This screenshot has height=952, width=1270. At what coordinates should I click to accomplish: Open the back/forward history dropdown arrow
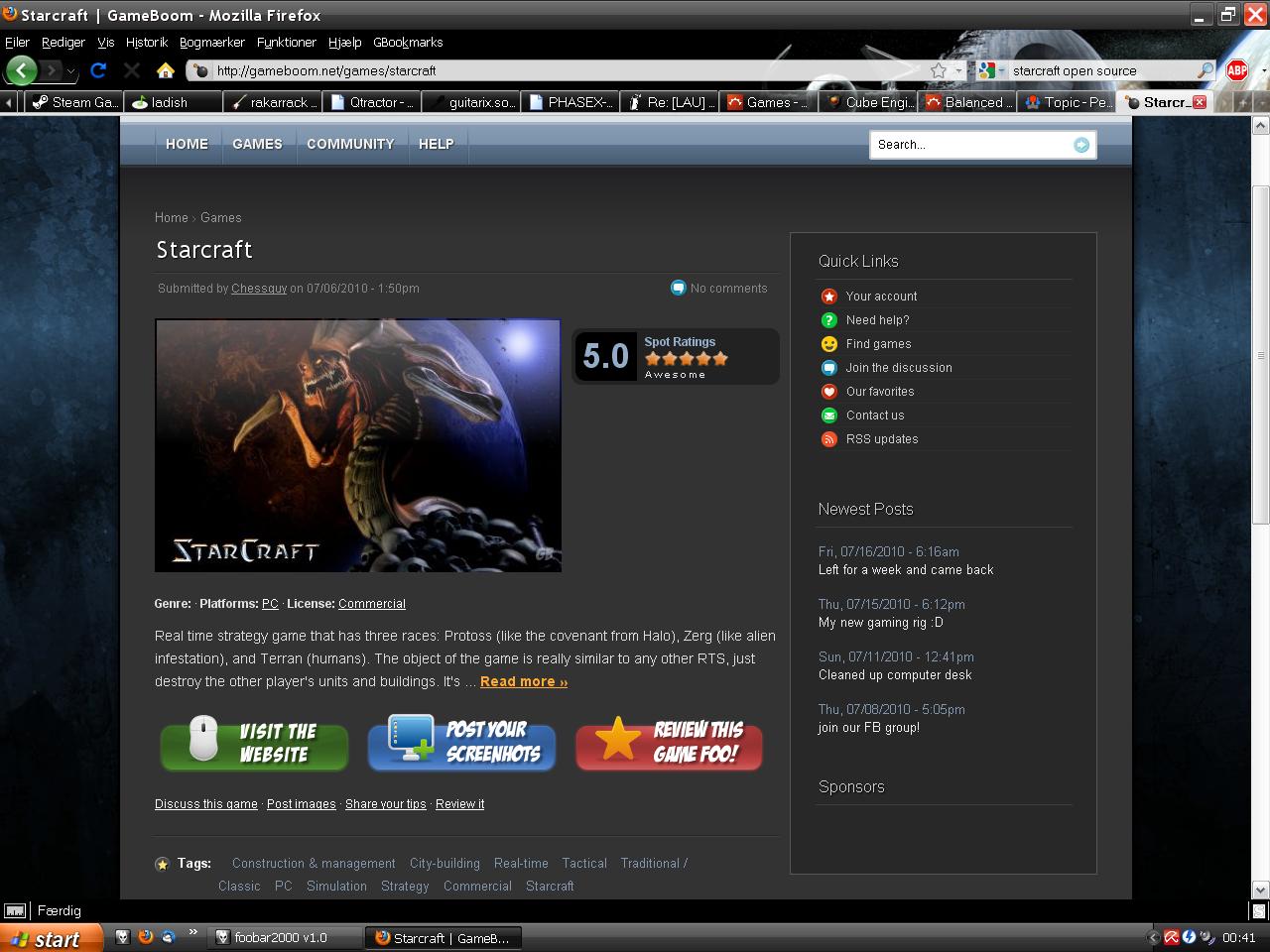pos(70,71)
